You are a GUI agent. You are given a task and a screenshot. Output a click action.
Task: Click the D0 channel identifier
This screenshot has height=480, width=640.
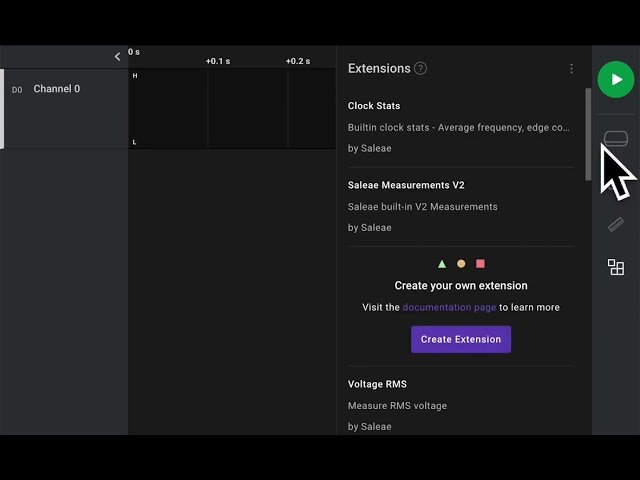pos(17,90)
